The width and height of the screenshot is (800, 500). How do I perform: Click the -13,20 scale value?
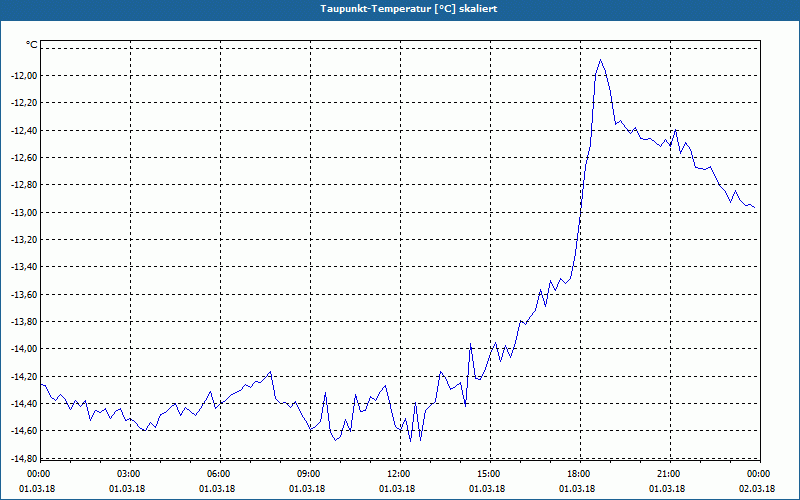coord(25,239)
